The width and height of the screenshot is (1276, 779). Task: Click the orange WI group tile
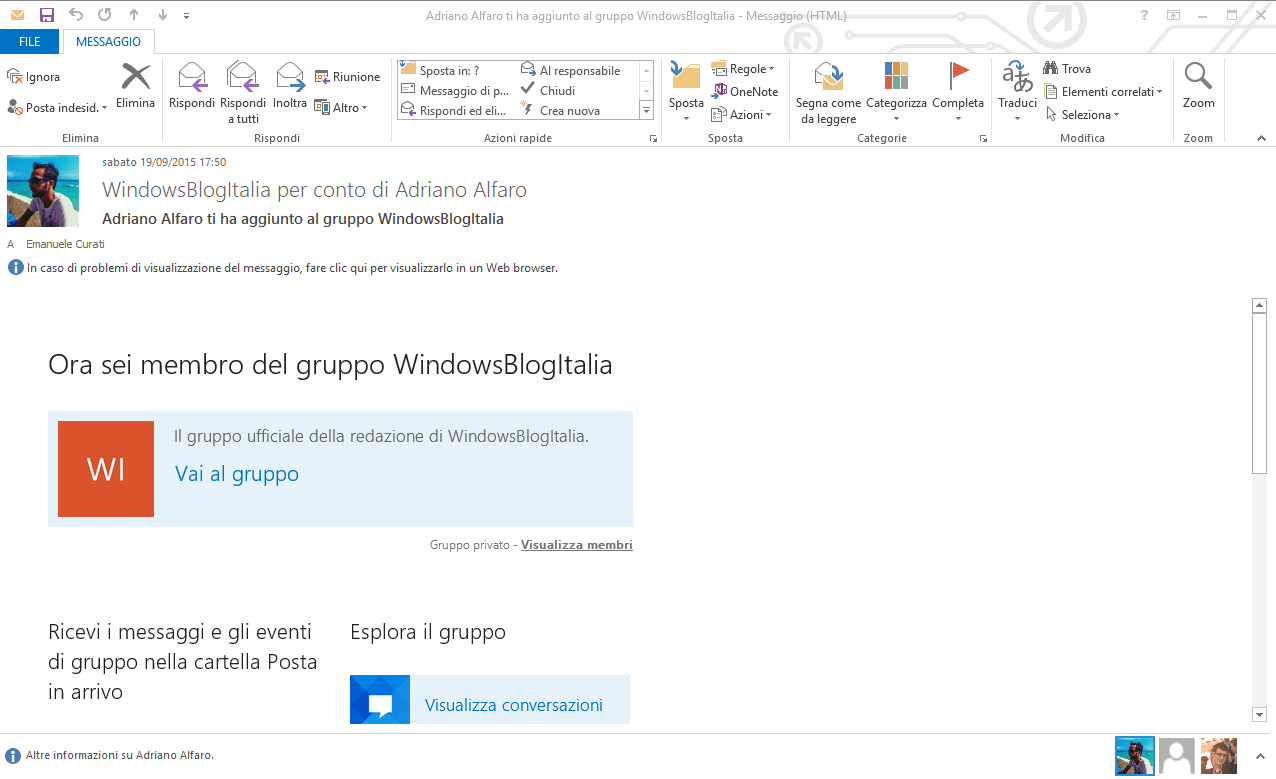click(x=106, y=469)
